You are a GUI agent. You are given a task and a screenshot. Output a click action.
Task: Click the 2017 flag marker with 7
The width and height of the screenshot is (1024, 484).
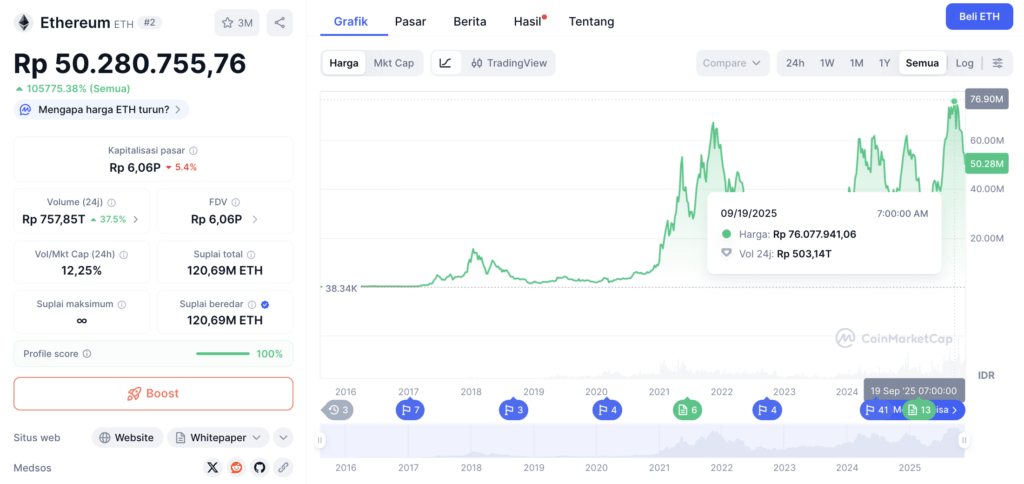pos(411,410)
